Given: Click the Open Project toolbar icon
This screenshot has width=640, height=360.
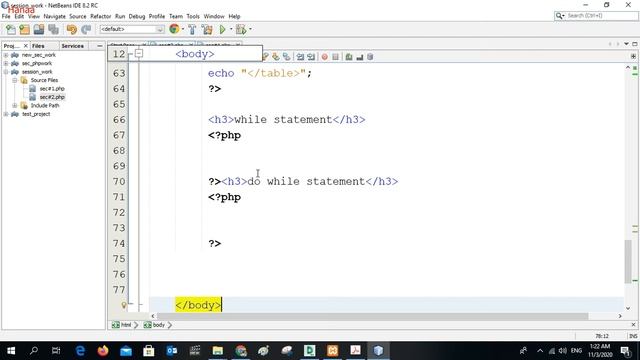Looking at the screenshot, I should point(39,29).
